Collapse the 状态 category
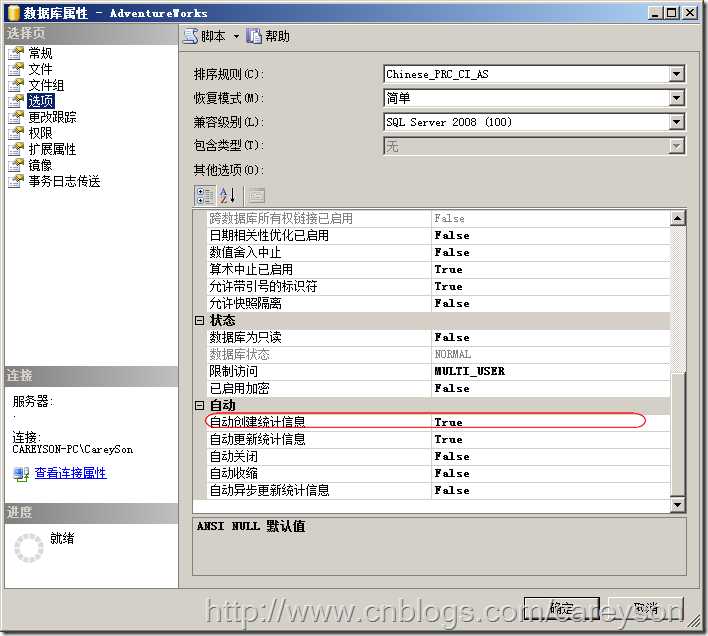This screenshot has height=636, width=708. click(x=200, y=320)
